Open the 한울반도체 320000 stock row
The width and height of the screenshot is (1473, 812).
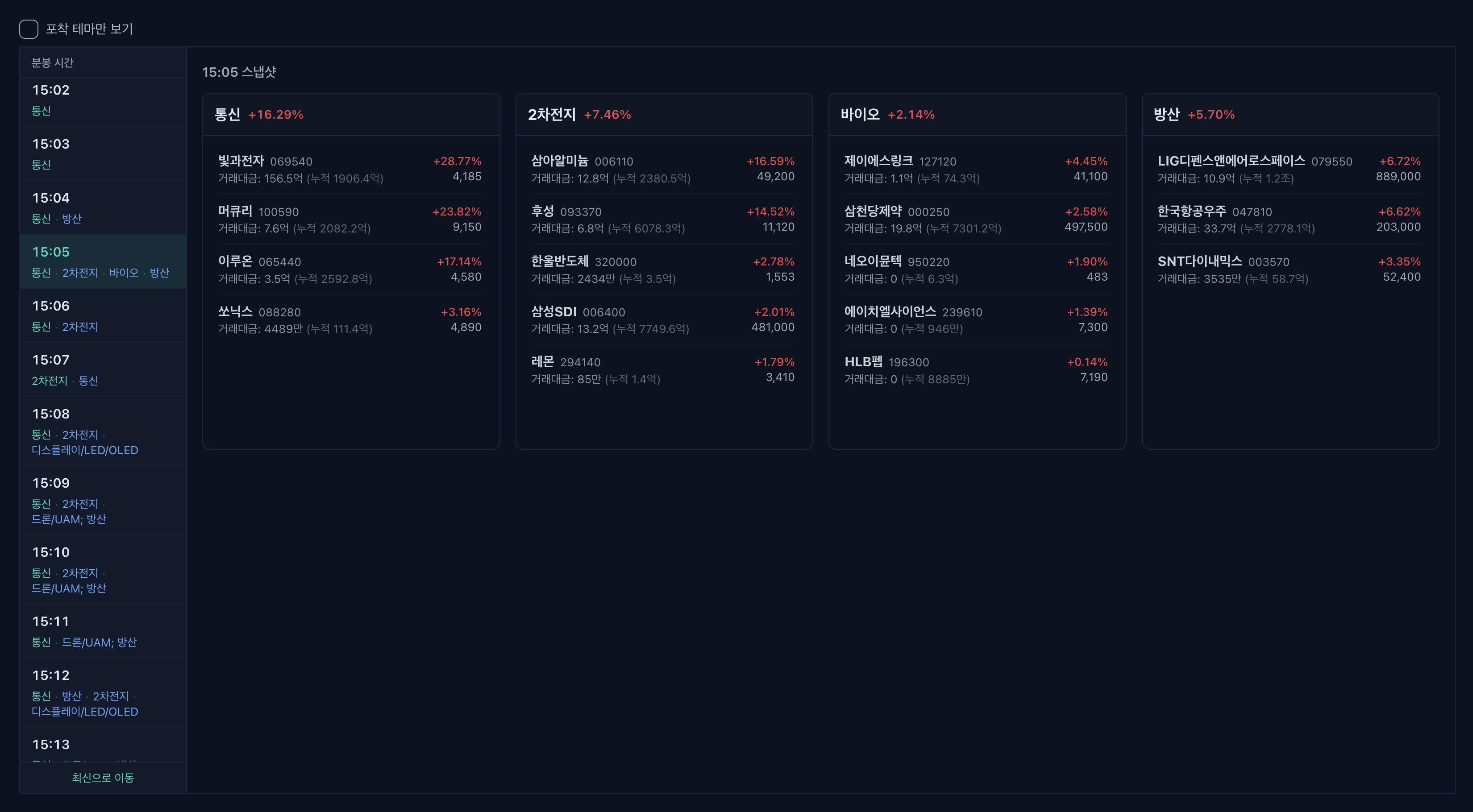coord(663,270)
